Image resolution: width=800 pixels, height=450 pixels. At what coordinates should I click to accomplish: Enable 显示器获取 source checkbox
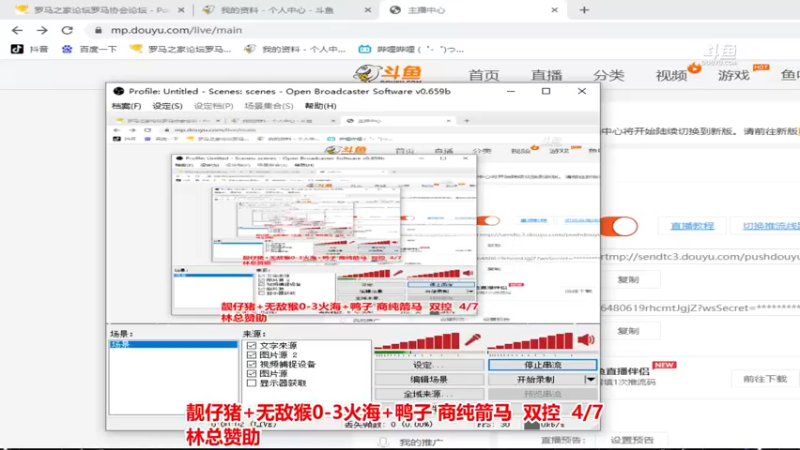click(252, 383)
